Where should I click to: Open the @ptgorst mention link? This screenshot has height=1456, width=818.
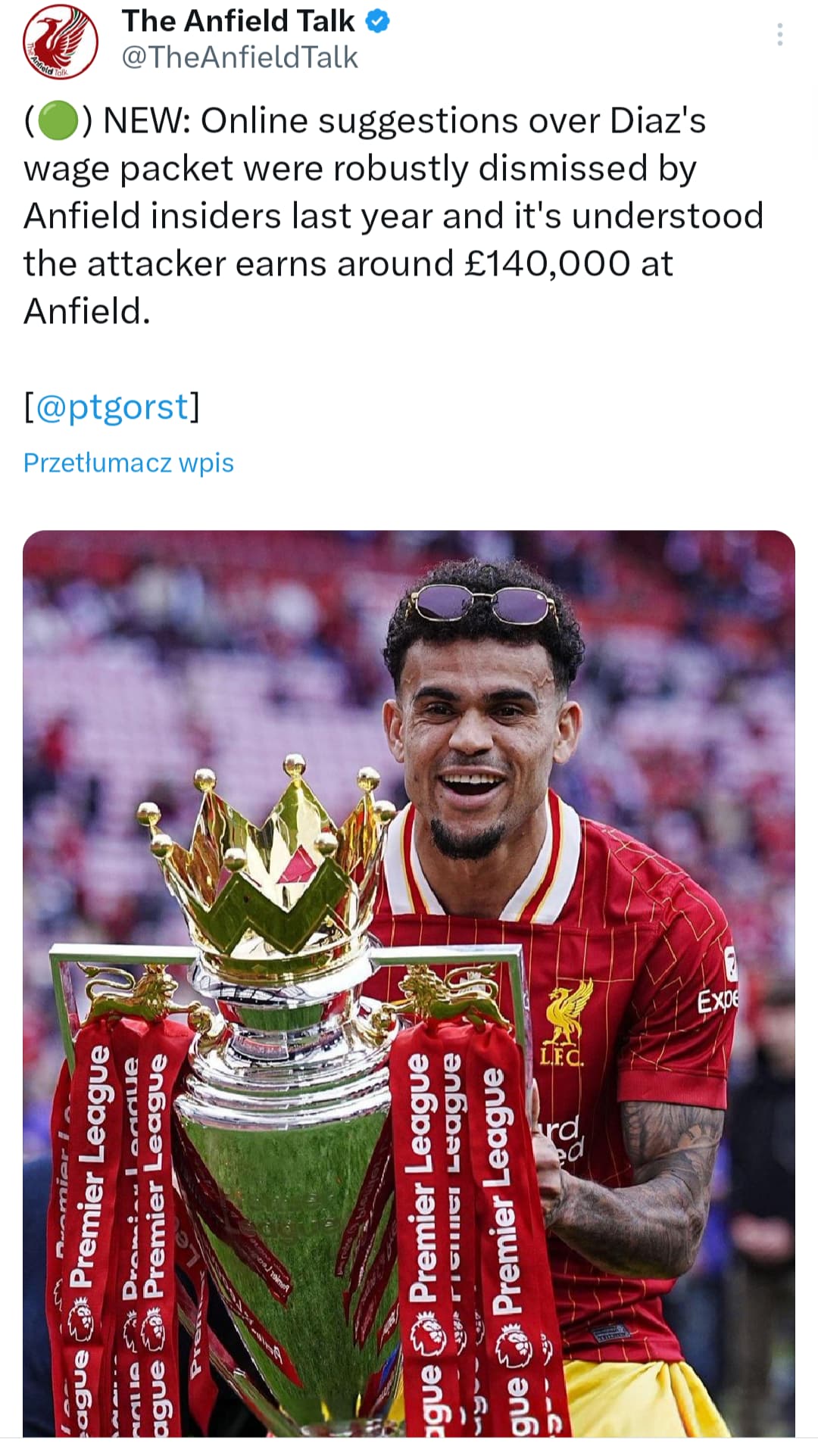(x=112, y=407)
